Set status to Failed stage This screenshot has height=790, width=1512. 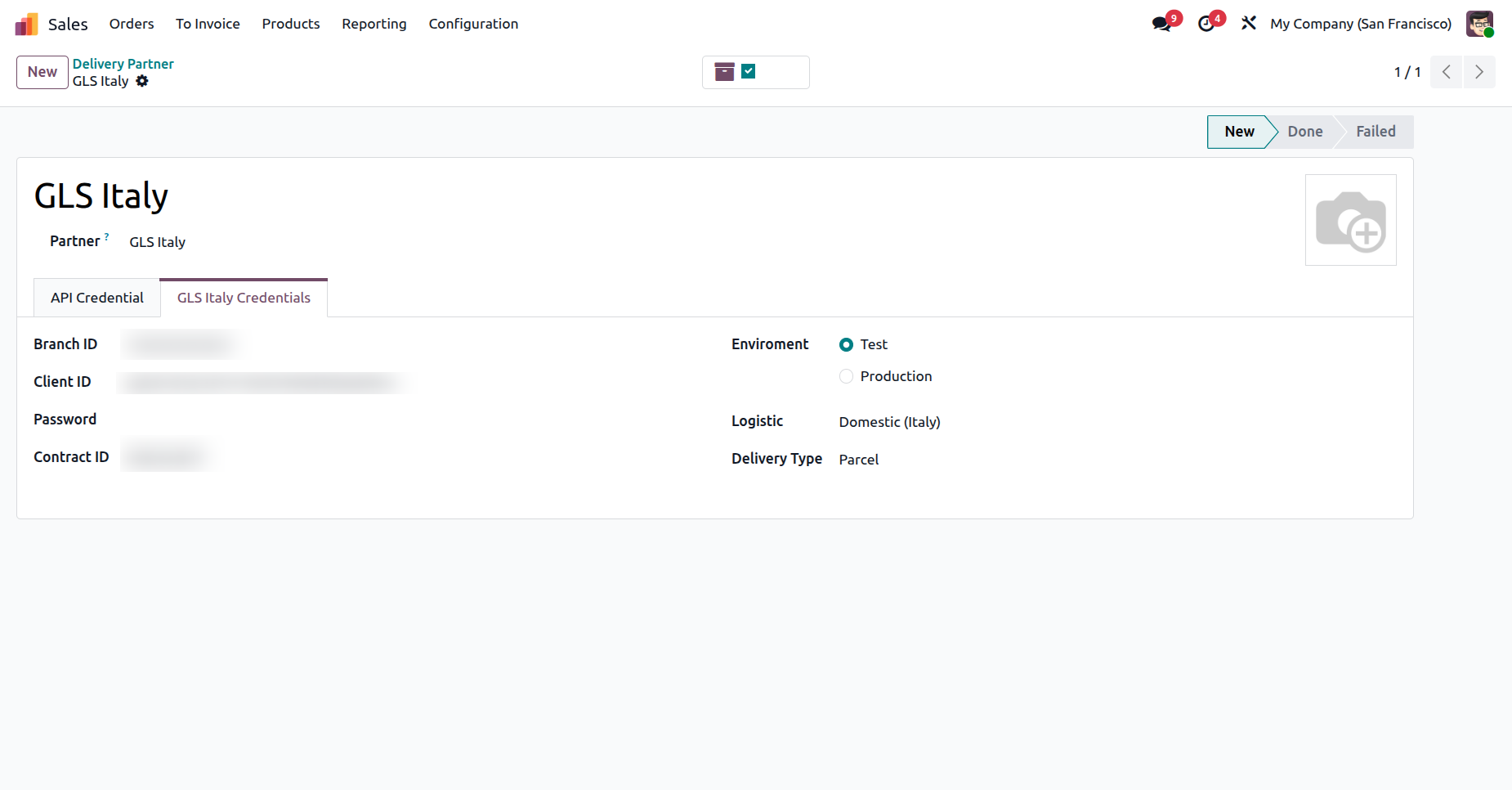1376,132
